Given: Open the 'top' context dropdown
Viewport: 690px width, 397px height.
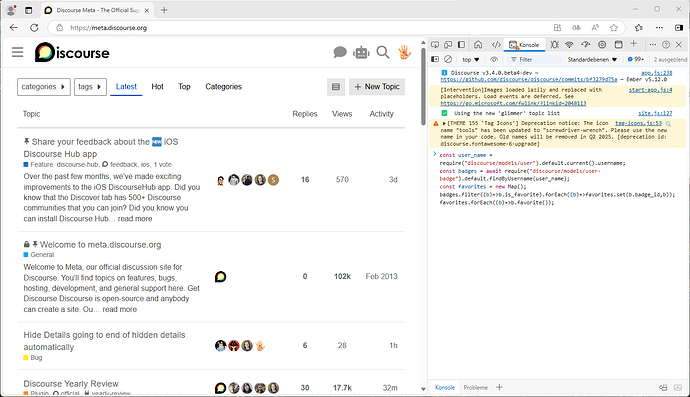Looking at the screenshot, I should point(471,59).
